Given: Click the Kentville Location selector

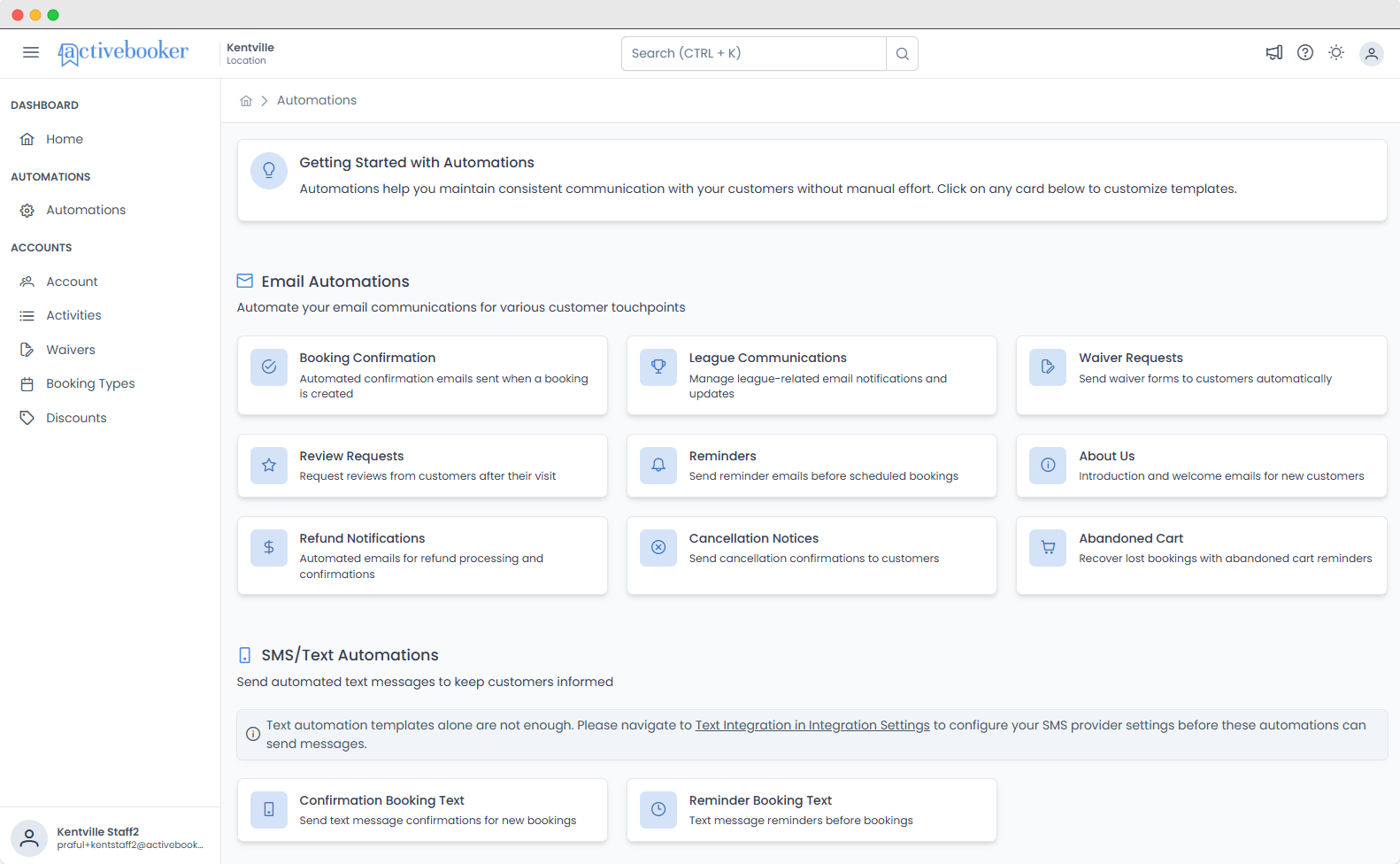Looking at the screenshot, I should (x=250, y=53).
